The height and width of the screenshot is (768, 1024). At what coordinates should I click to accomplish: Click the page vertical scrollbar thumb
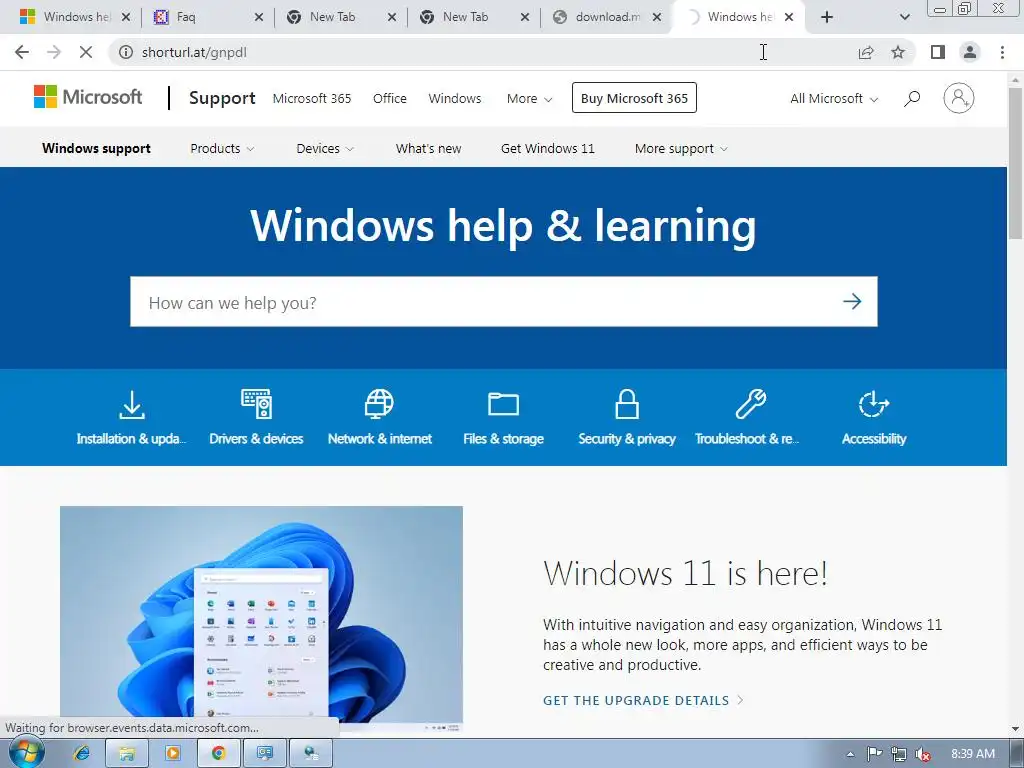tap(1015, 163)
